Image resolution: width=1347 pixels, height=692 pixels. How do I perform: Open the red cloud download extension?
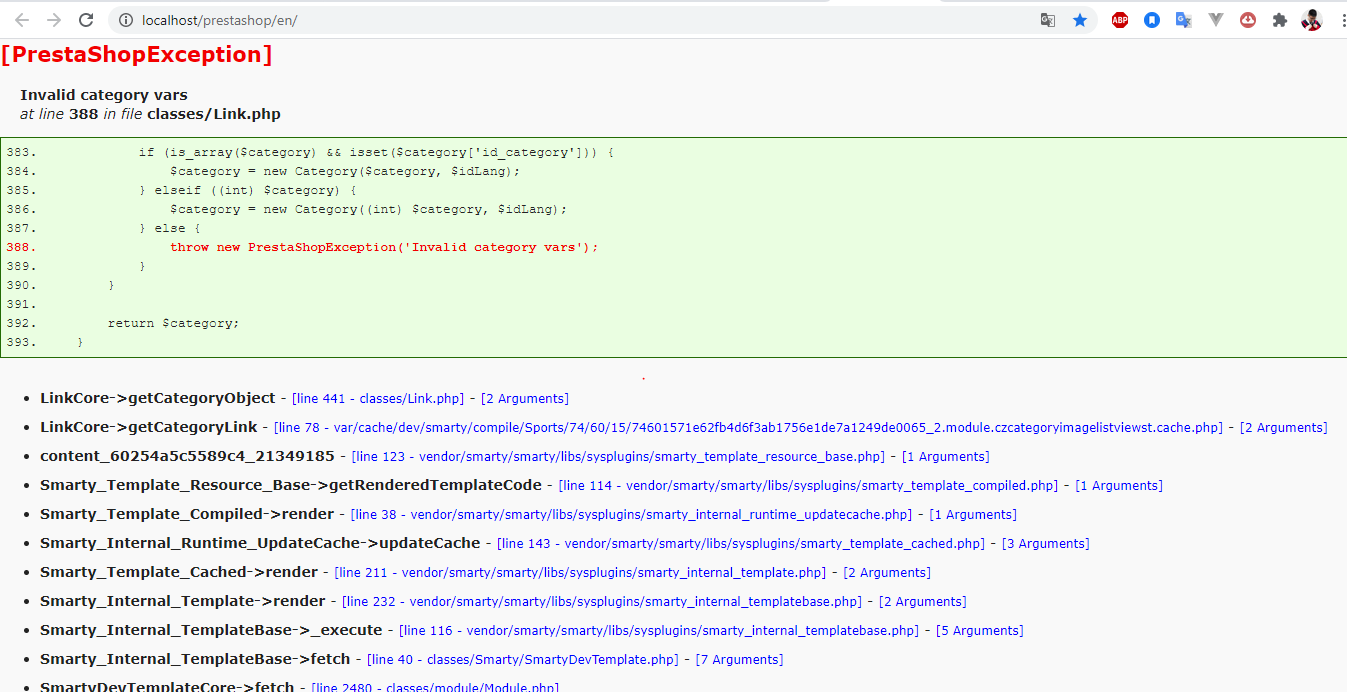[1248, 20]
